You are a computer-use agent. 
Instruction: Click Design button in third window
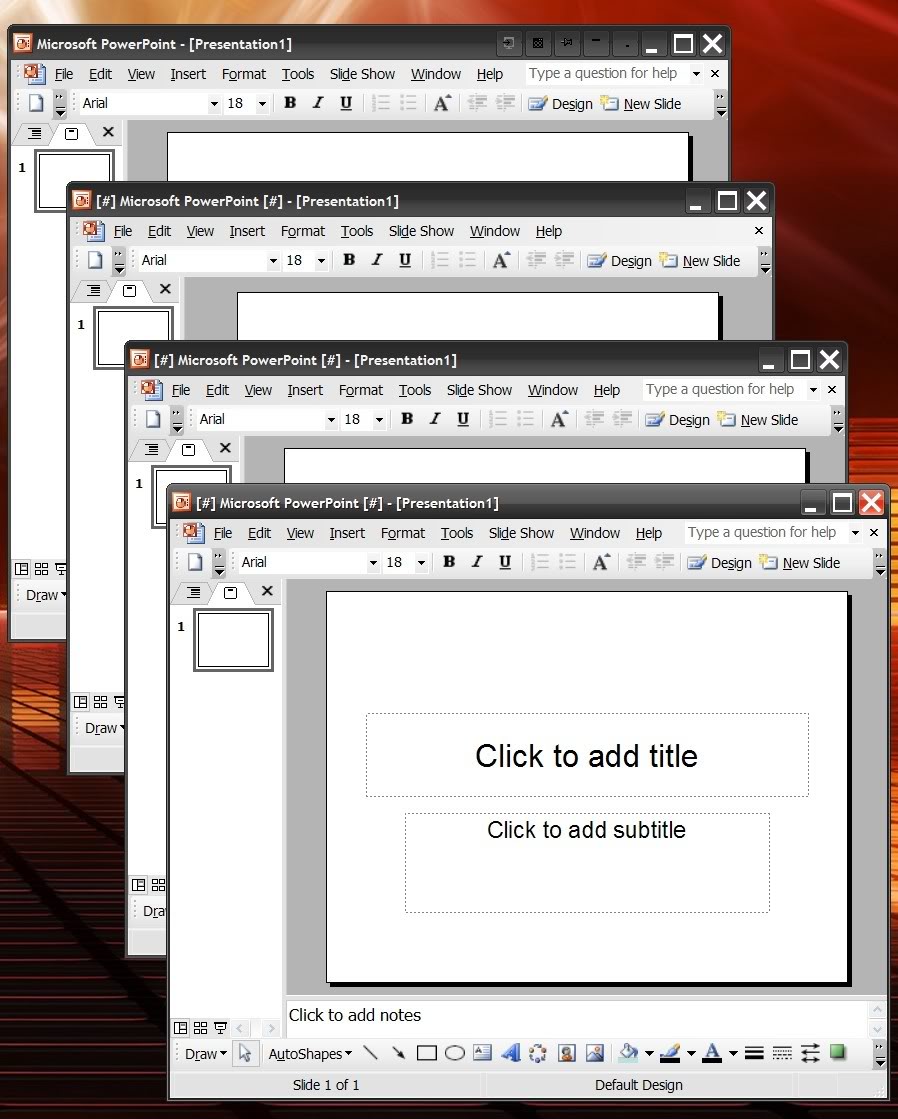pyautogui.click(x=677, y=420)
